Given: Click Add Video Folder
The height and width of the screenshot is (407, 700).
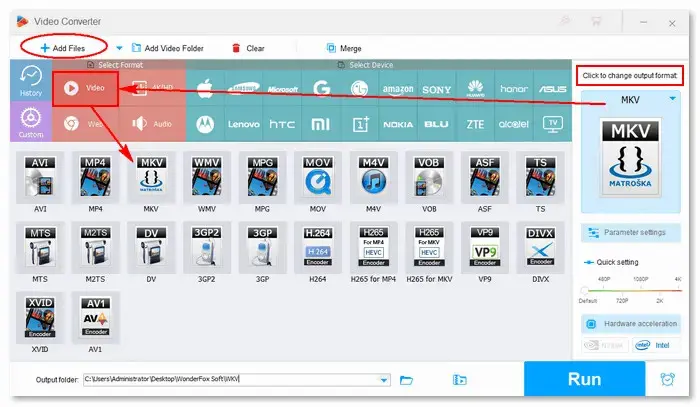Looking at the screenshot, I should (168, 48).
